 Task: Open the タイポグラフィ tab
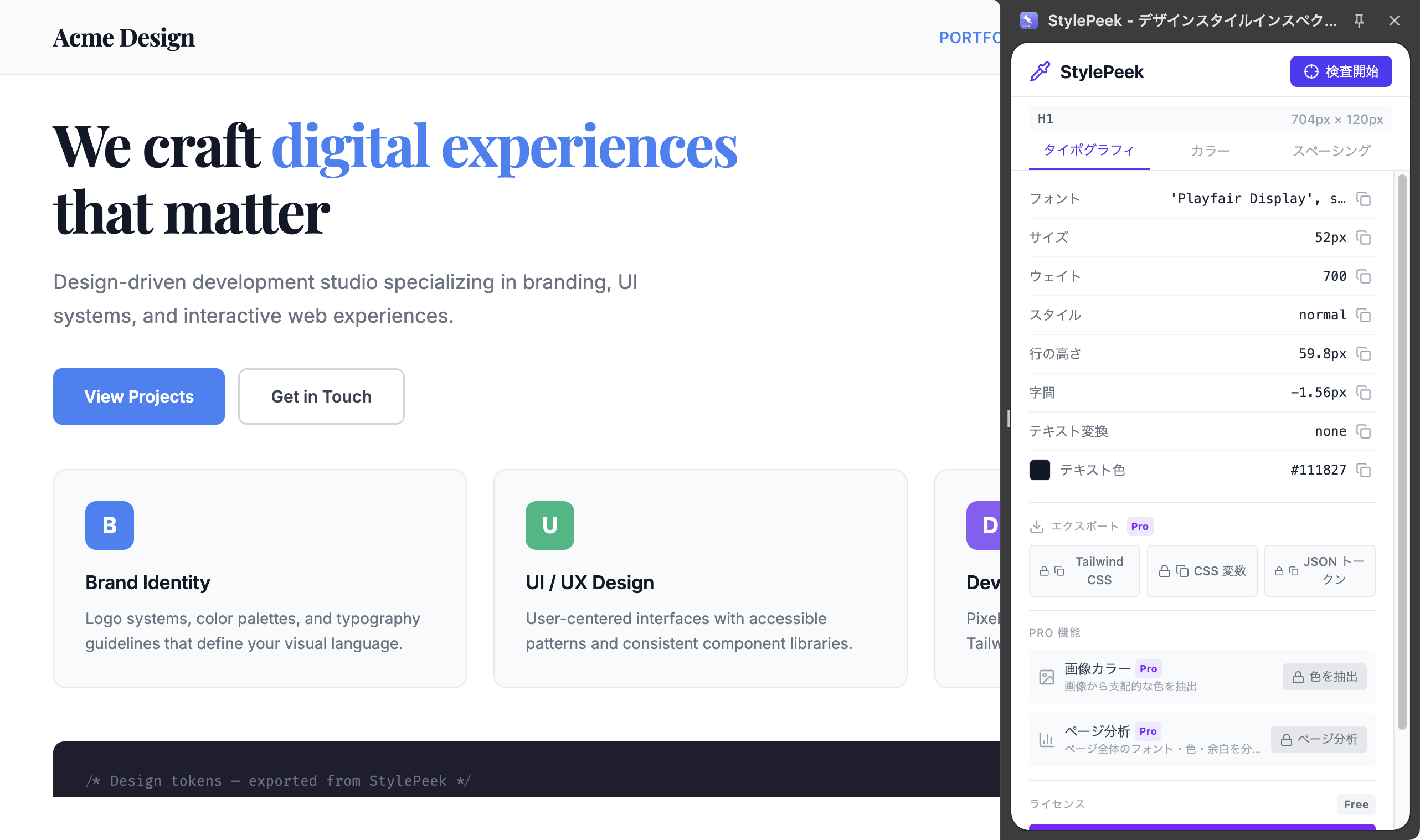tap(1088, 151)
